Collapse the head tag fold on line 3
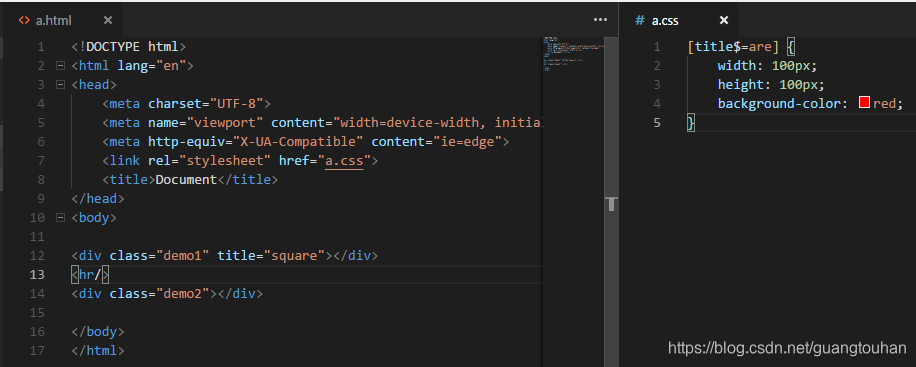 point(60,85)
